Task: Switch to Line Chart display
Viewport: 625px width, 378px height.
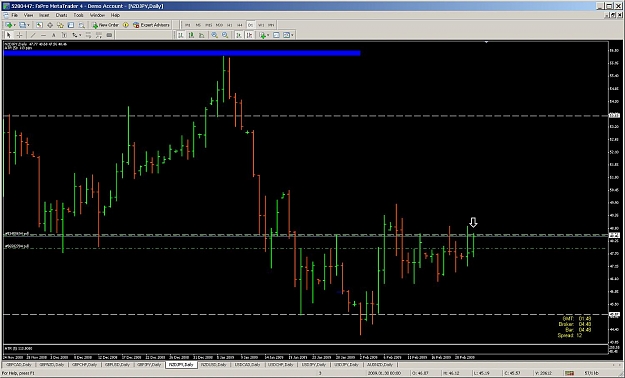Action: tap(201, 35)
